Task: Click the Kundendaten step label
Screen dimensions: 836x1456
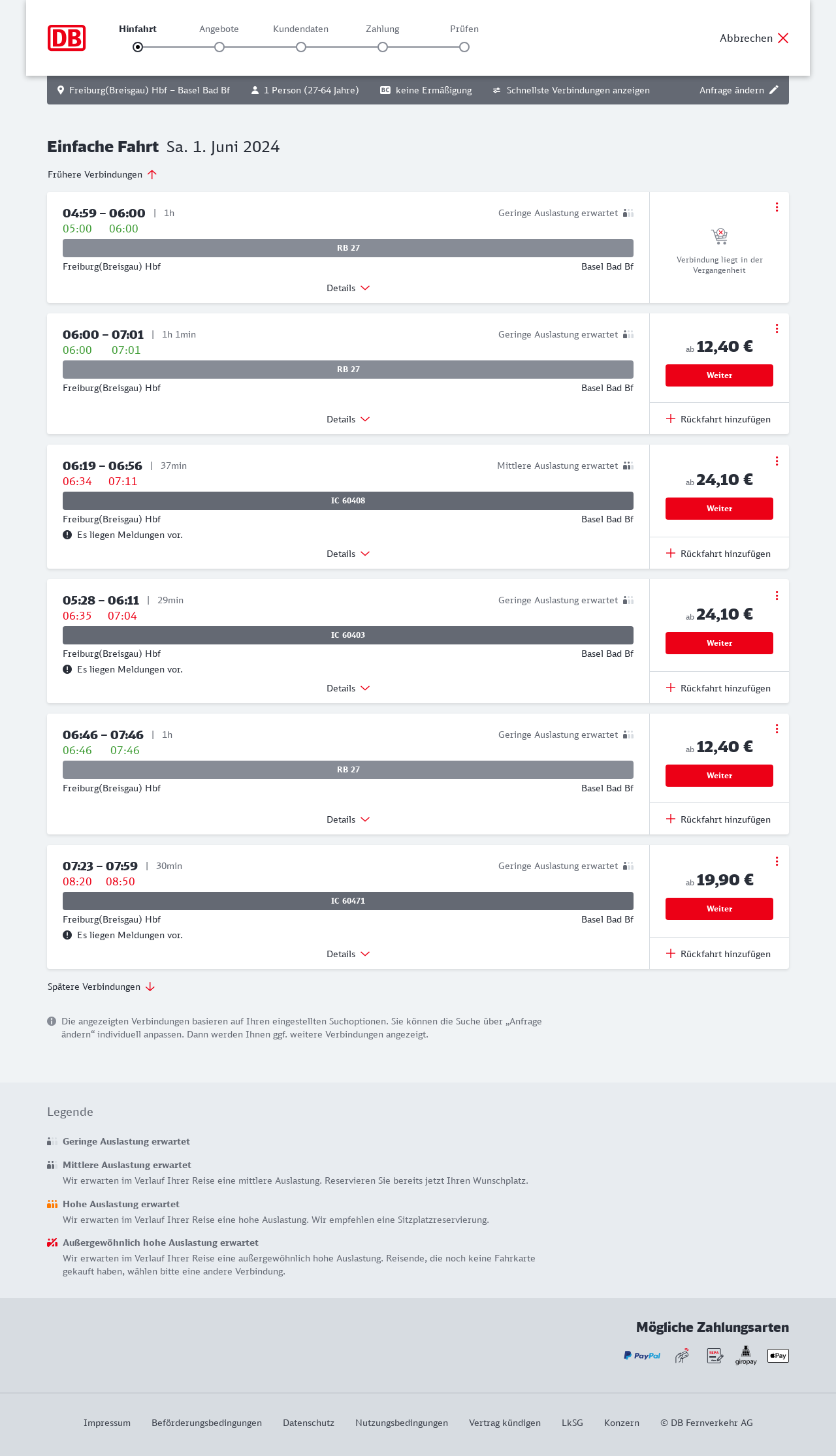Action: pyautogui.click(x=300, y=29)
